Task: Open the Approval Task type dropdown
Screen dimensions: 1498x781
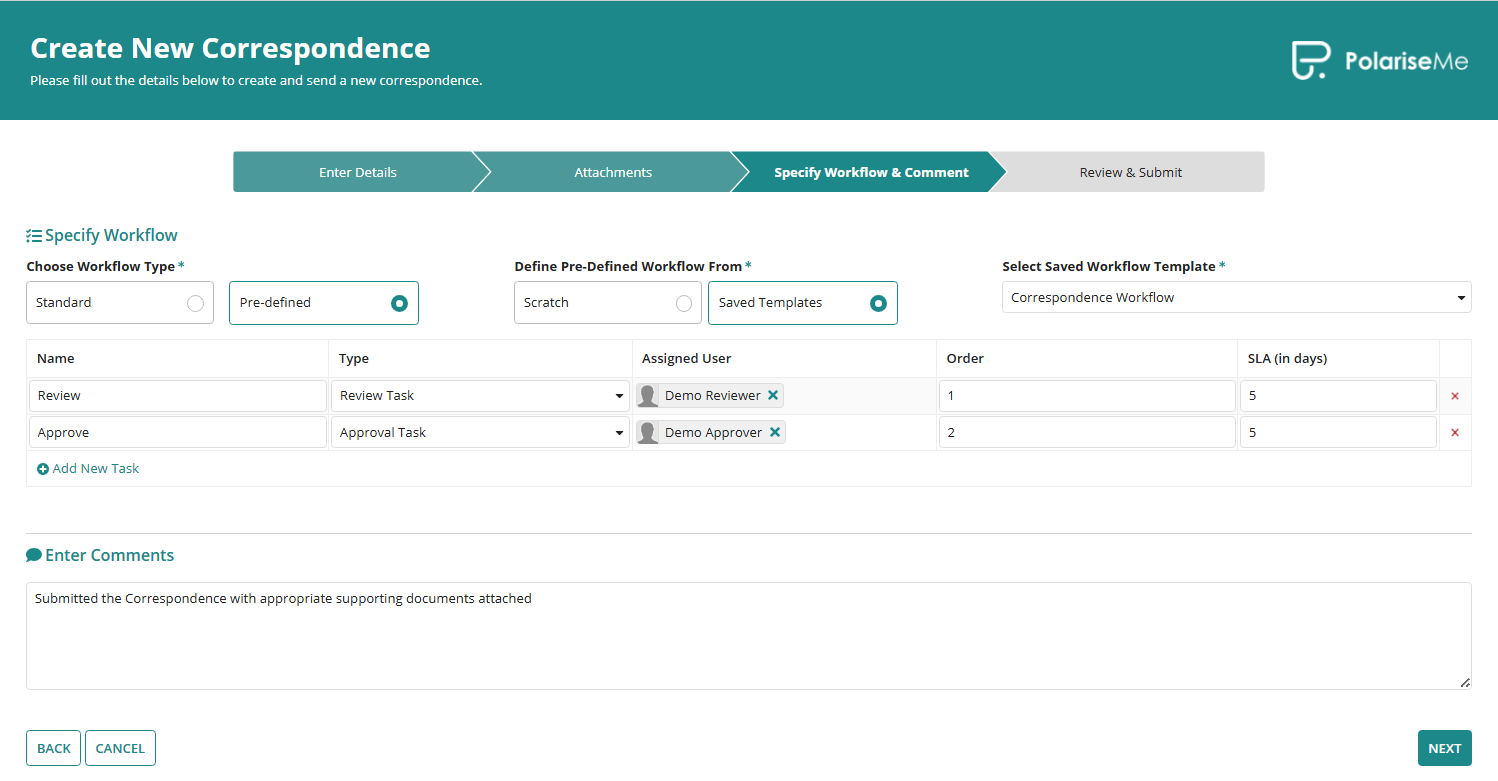Action: click(x=480, y=433)
